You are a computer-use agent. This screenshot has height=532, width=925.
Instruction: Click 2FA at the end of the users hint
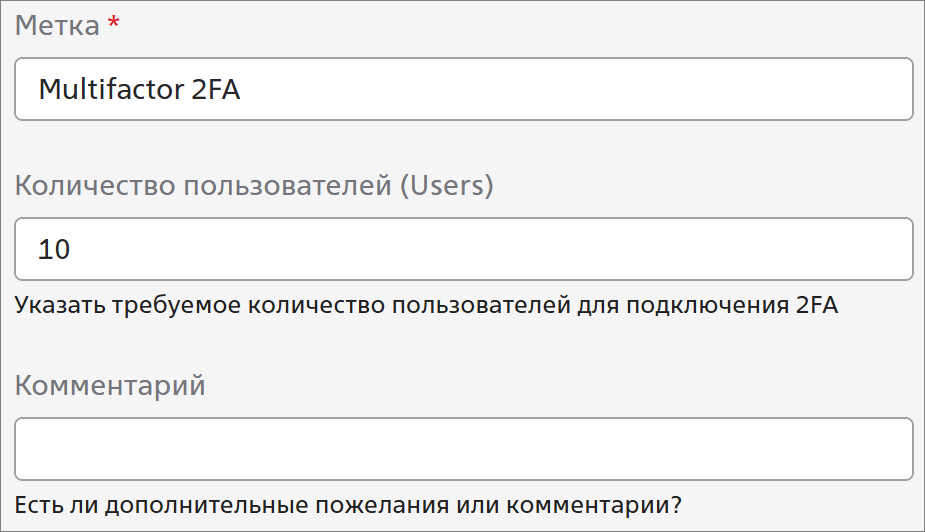[x=816, y=306]
